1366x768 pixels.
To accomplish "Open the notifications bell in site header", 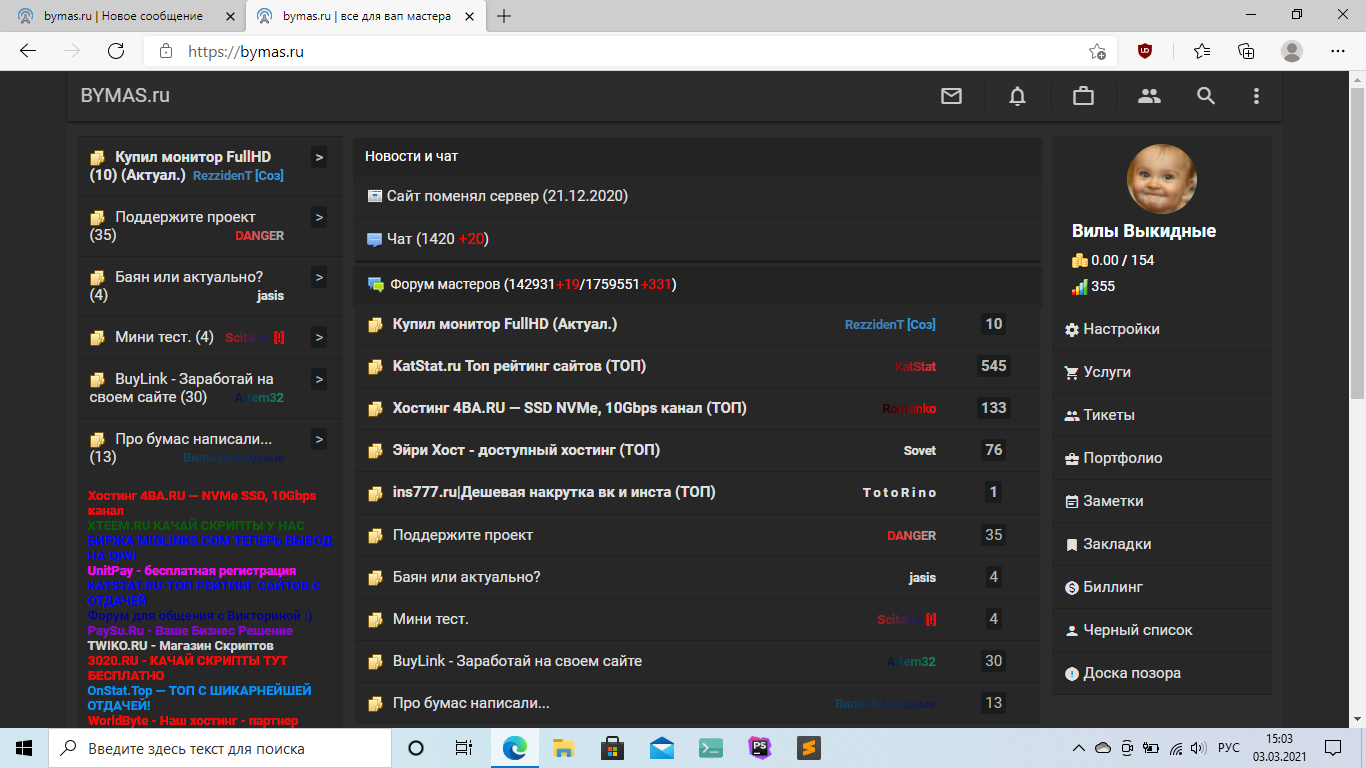I will (x=1017, y=96).
